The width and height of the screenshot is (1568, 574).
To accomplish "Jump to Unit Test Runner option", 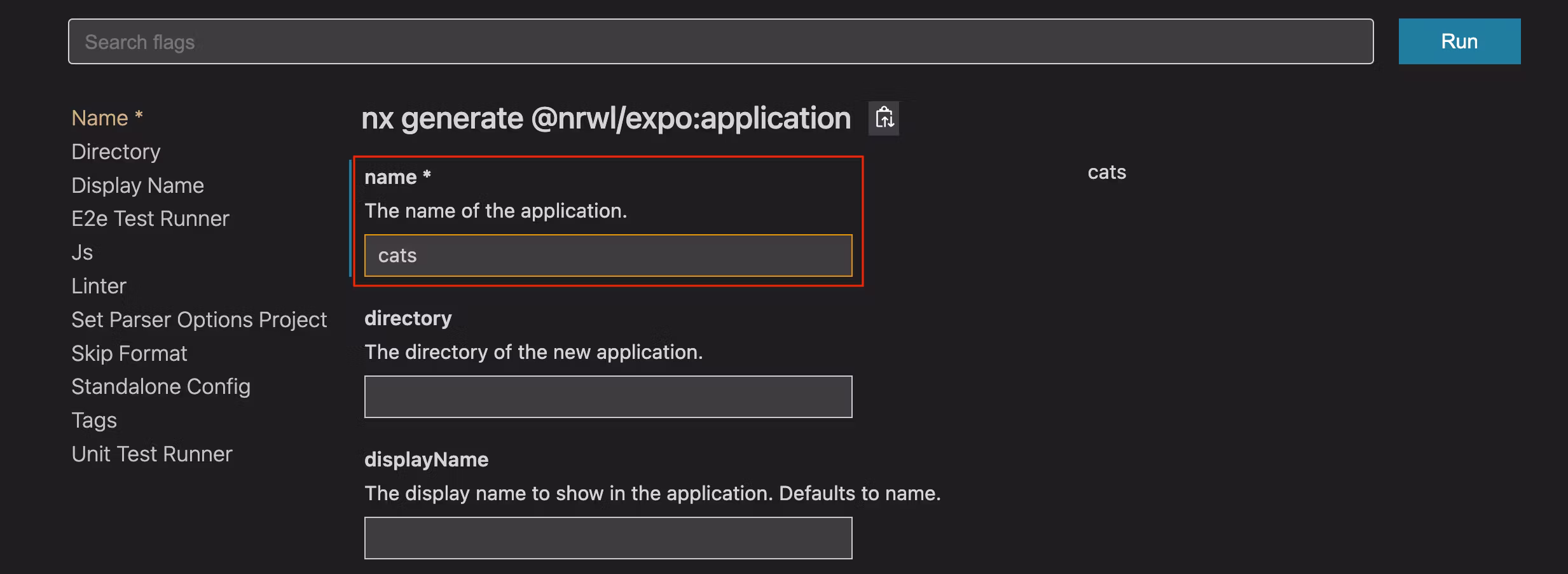I will click(x=152, y=454).
